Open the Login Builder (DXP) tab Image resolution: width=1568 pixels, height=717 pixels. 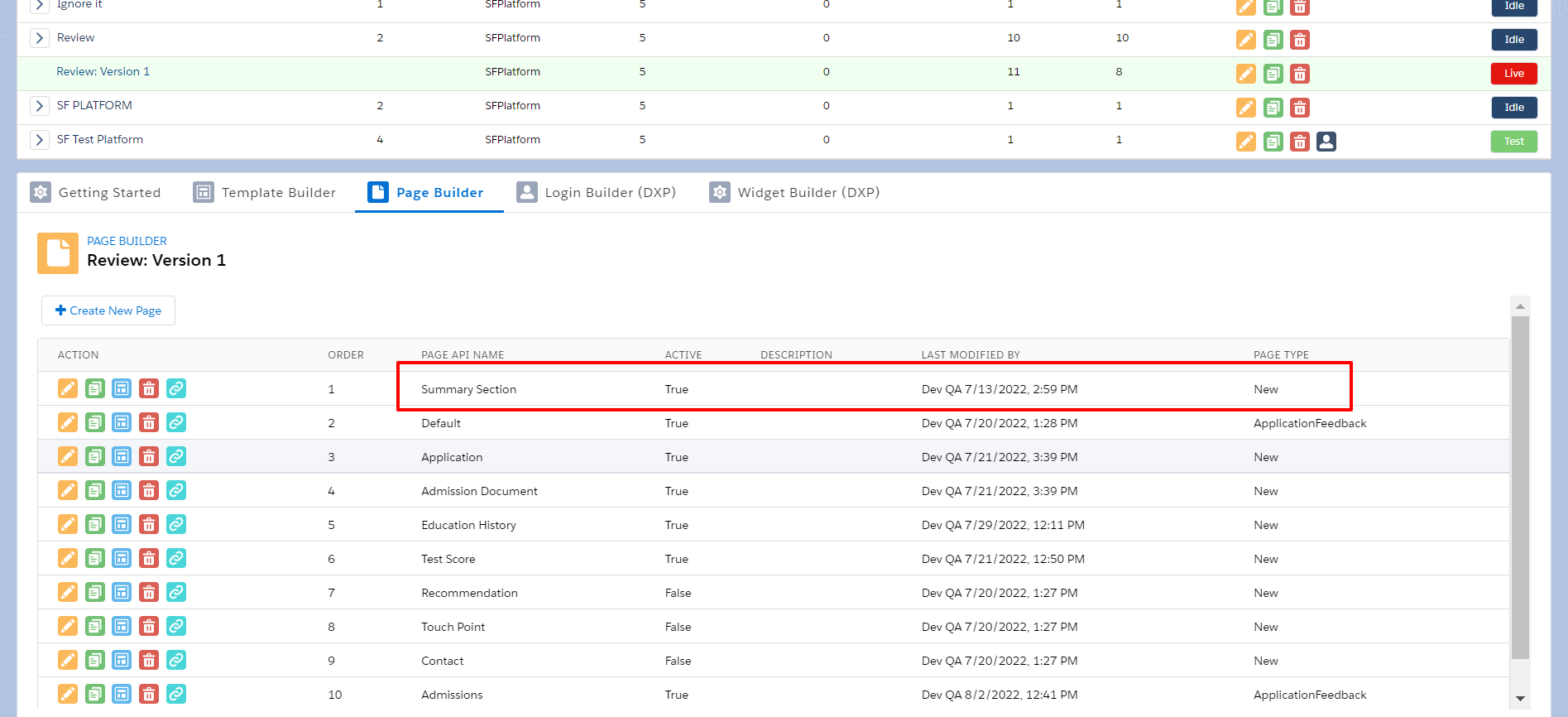[x=597, y=193]
